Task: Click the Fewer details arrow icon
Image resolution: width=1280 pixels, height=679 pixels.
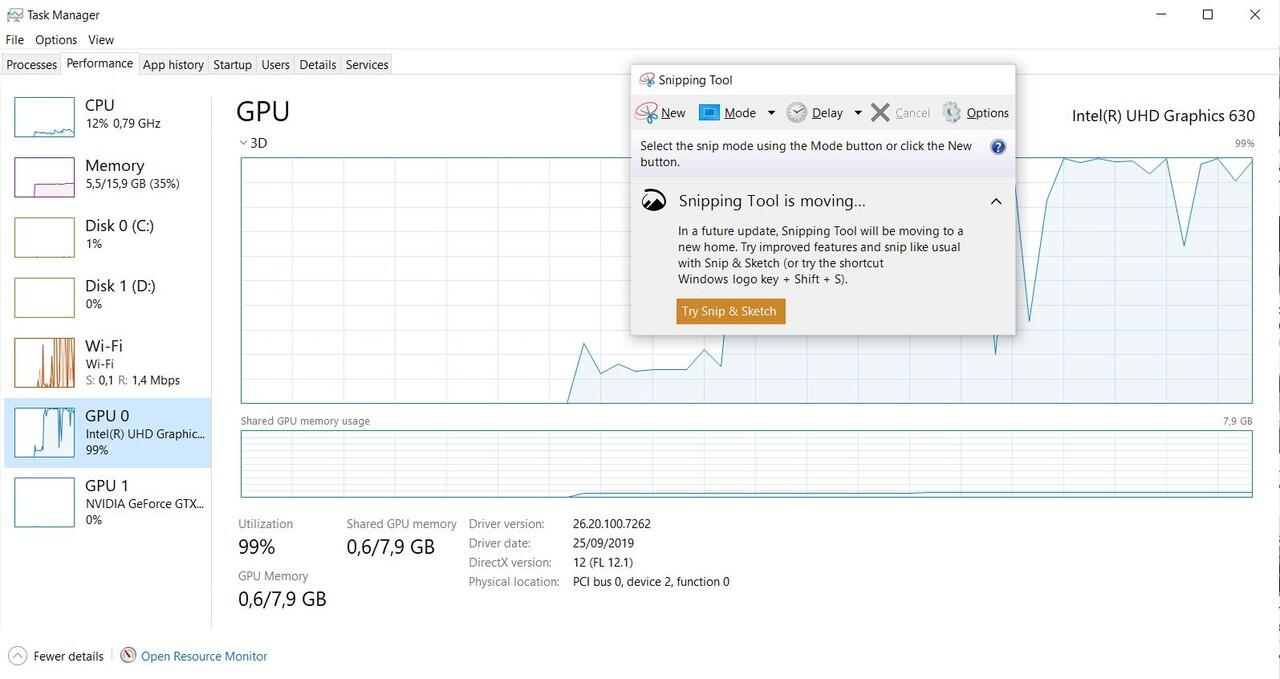Action: click(x=18, y=656)
